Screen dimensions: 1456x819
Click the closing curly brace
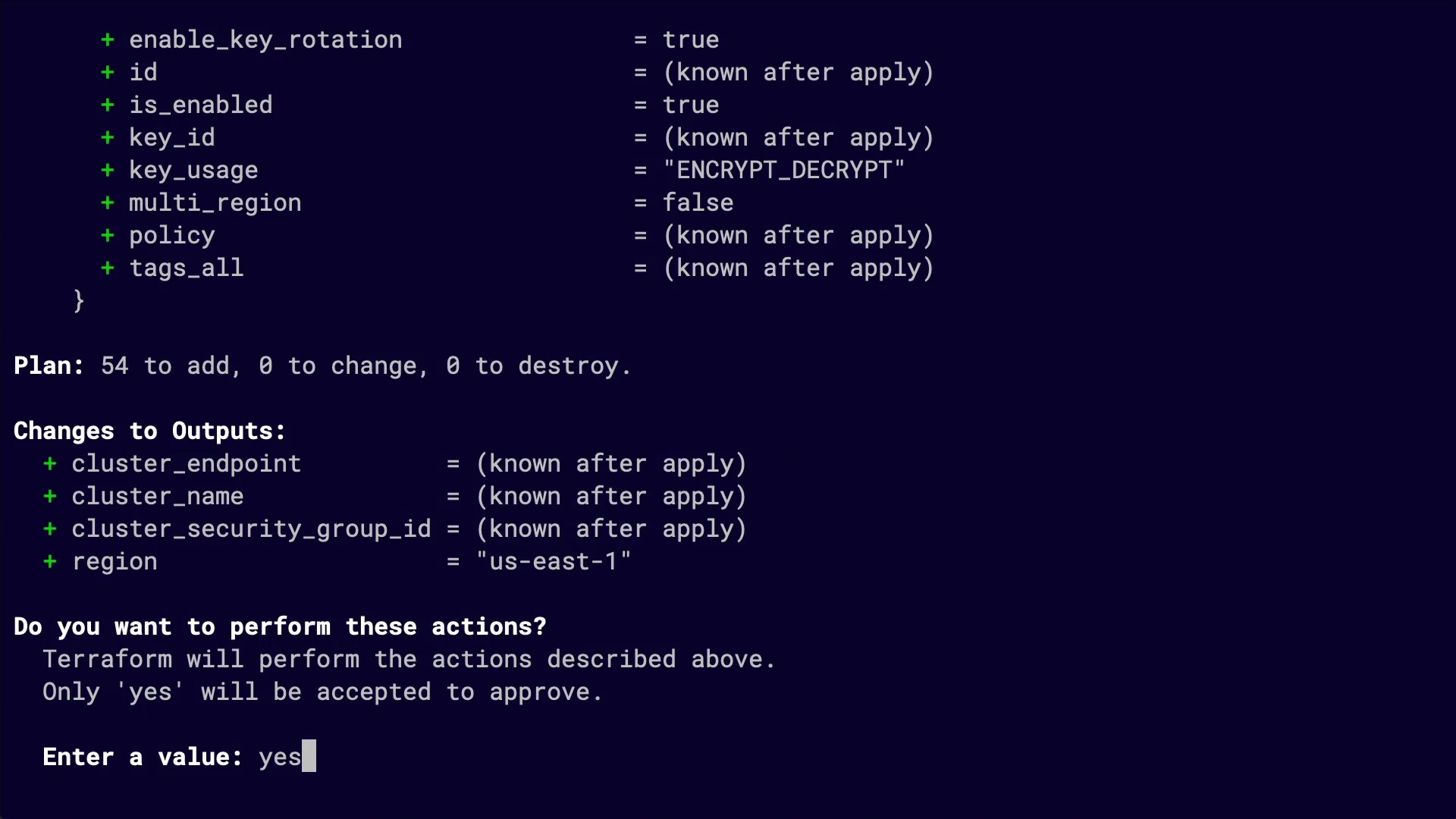[x=79, y=301]
